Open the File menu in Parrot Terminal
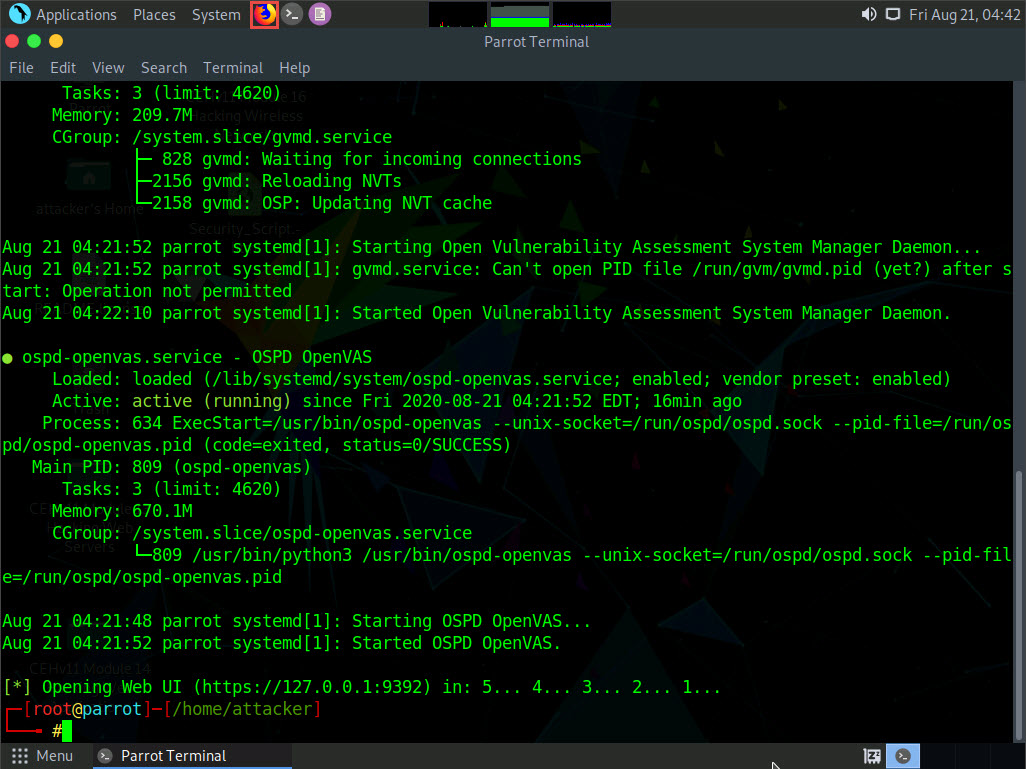 [x=22, y=68]
